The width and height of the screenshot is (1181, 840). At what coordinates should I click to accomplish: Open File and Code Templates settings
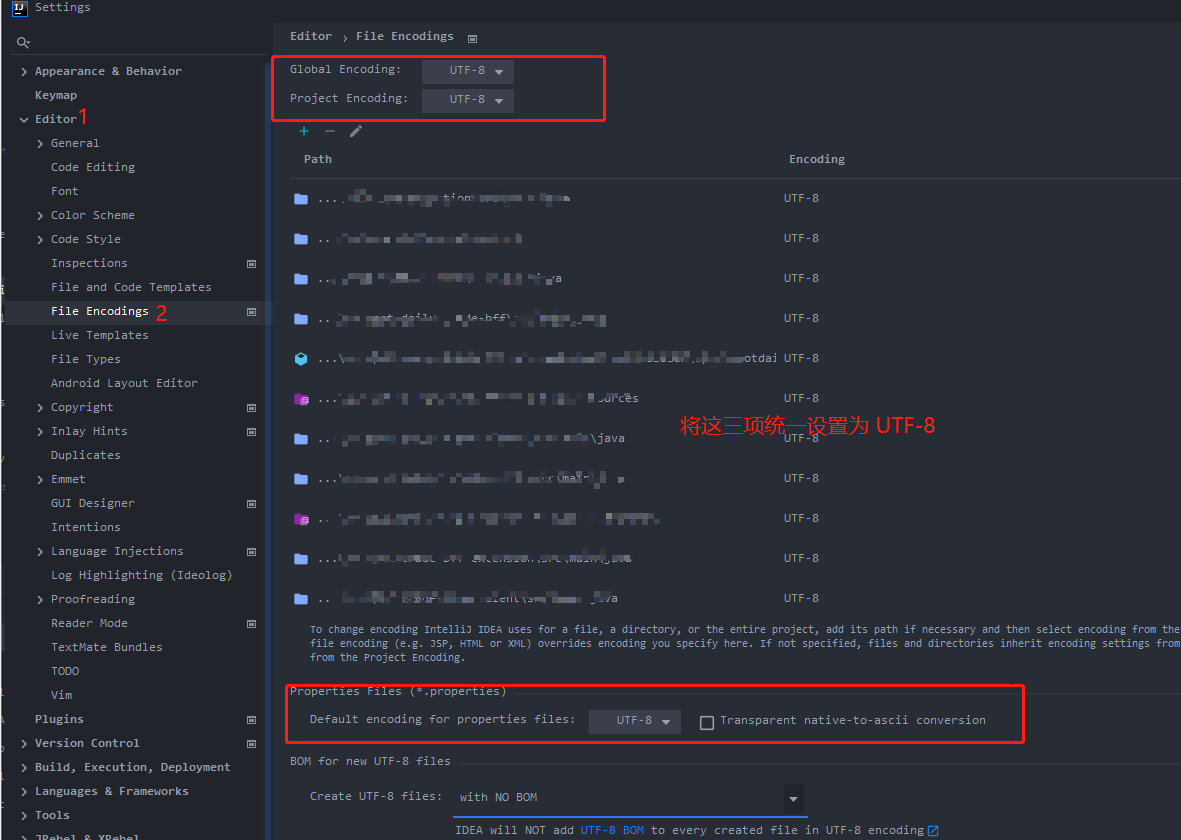[131, 287]
